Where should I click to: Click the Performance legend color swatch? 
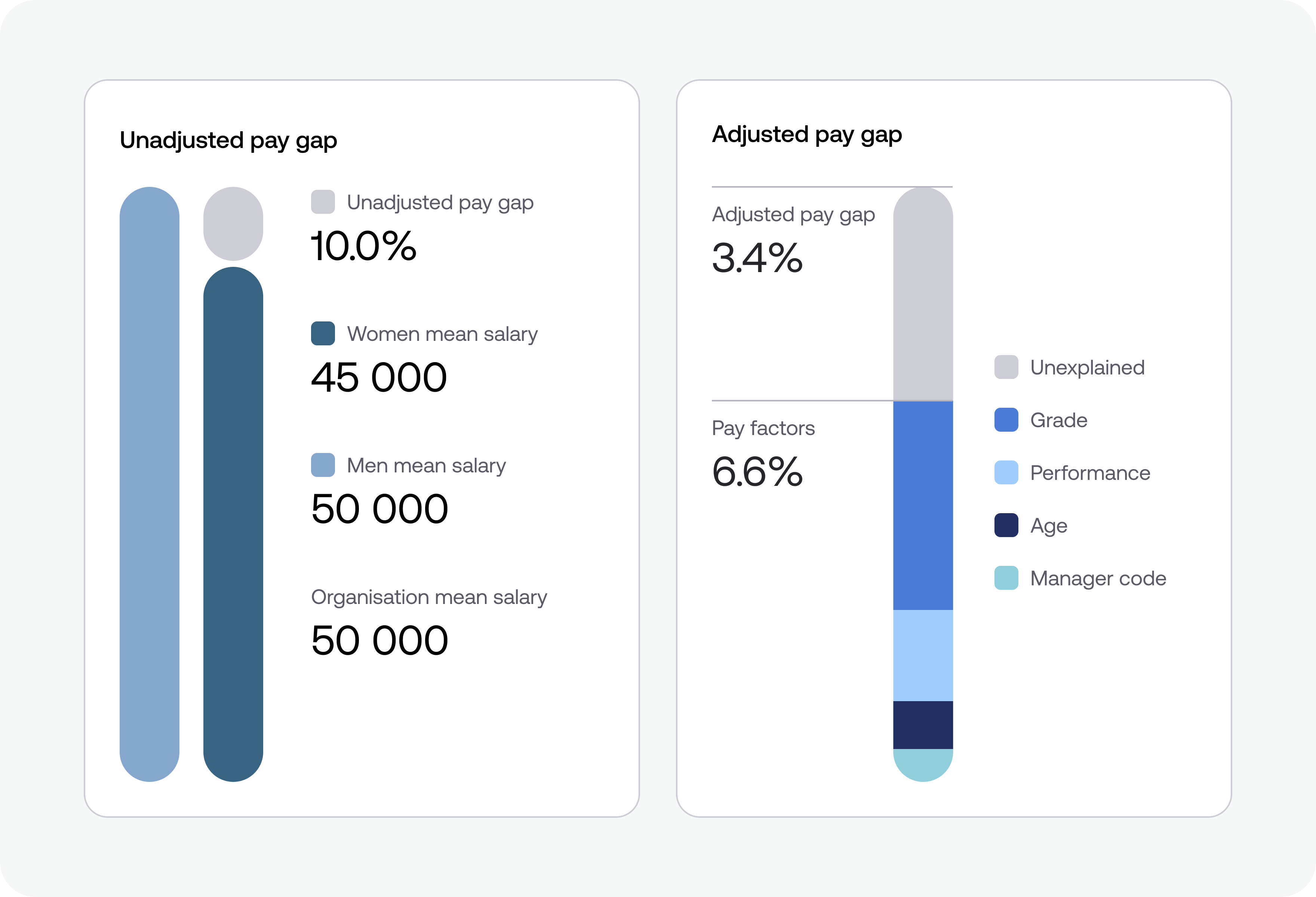1006,472
